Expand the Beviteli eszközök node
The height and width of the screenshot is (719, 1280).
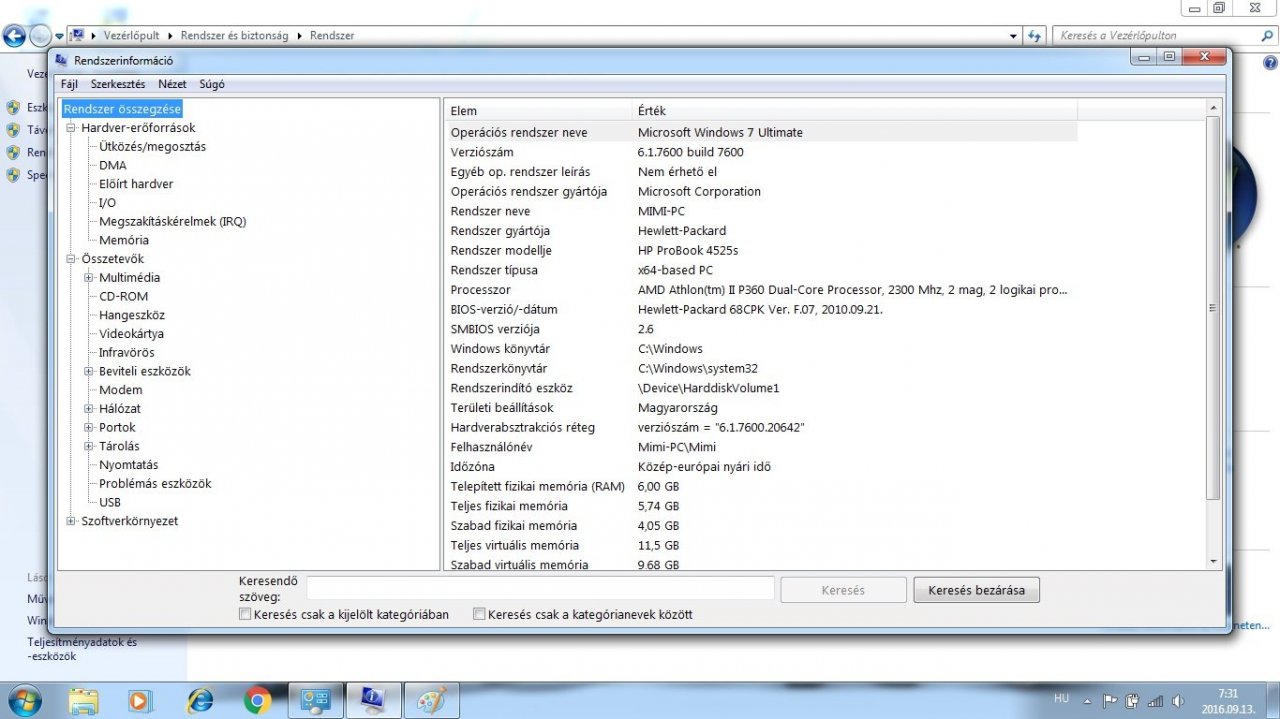[x=89, y=371]
